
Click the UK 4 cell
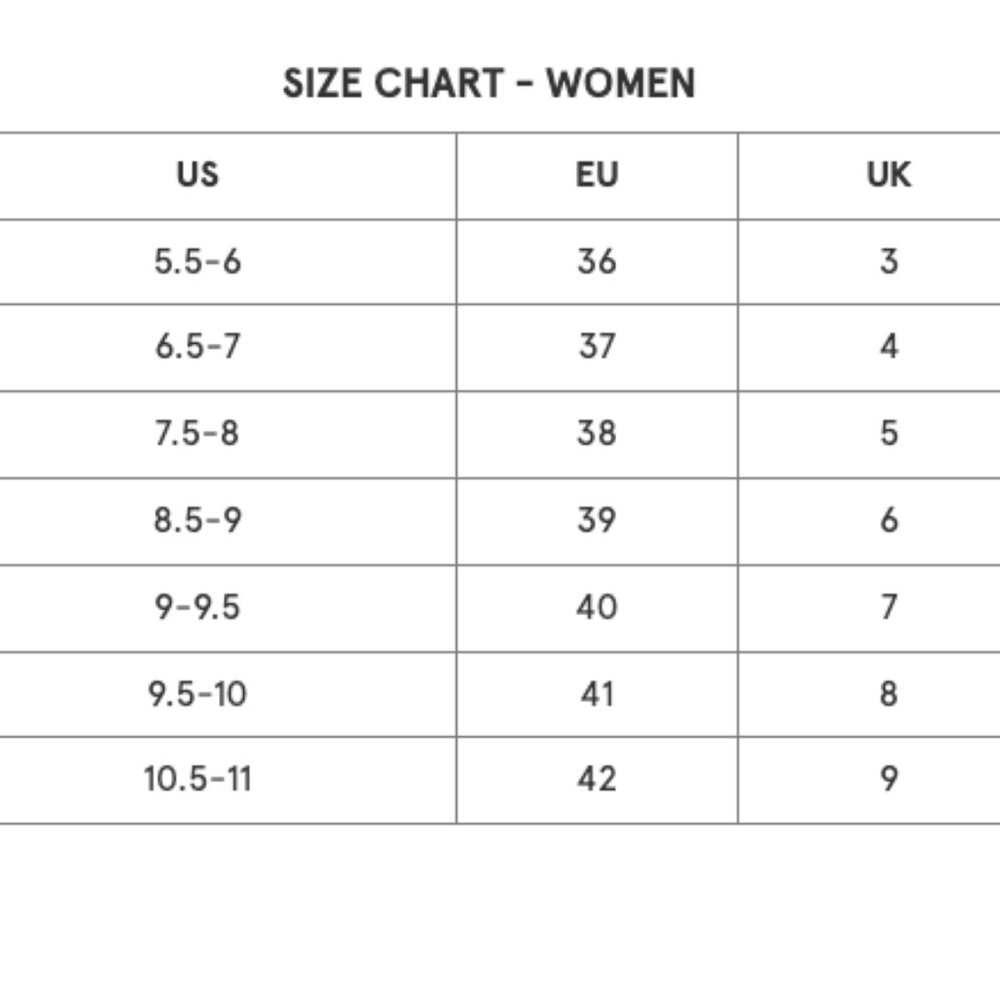888,348
